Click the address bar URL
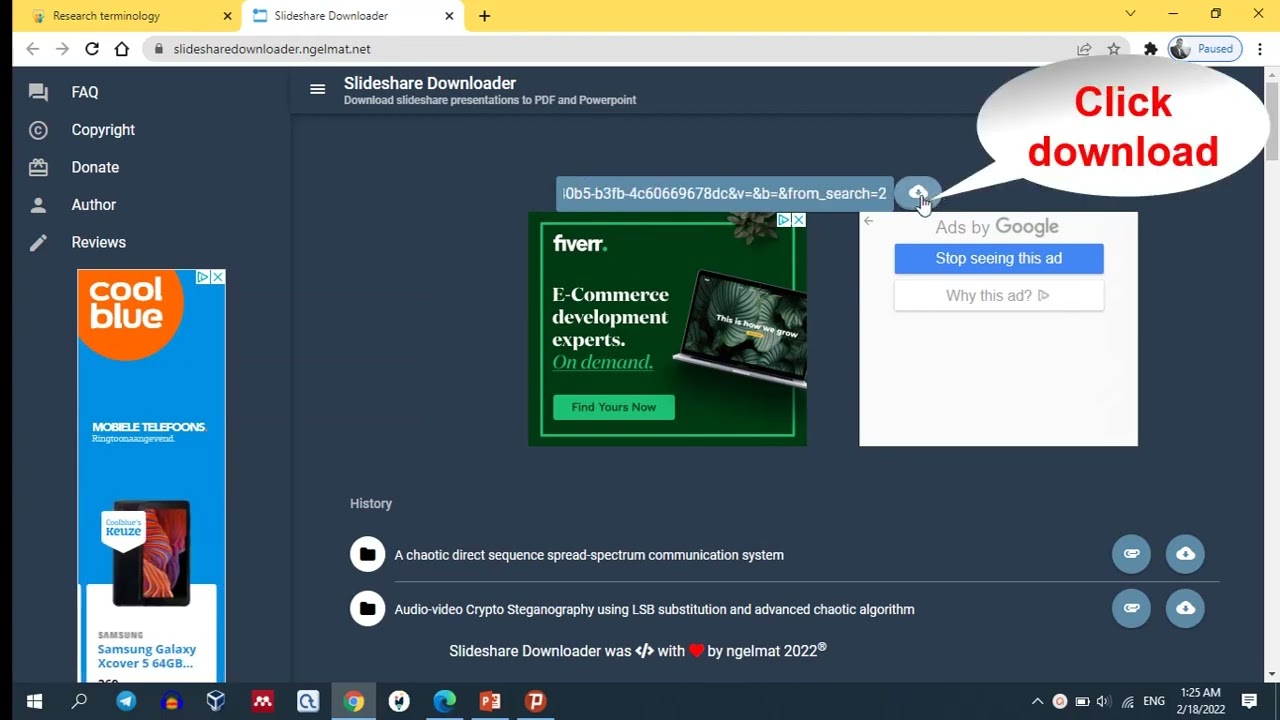The height and width of the screenshot is (720, 1280). [x=272, y=49]
